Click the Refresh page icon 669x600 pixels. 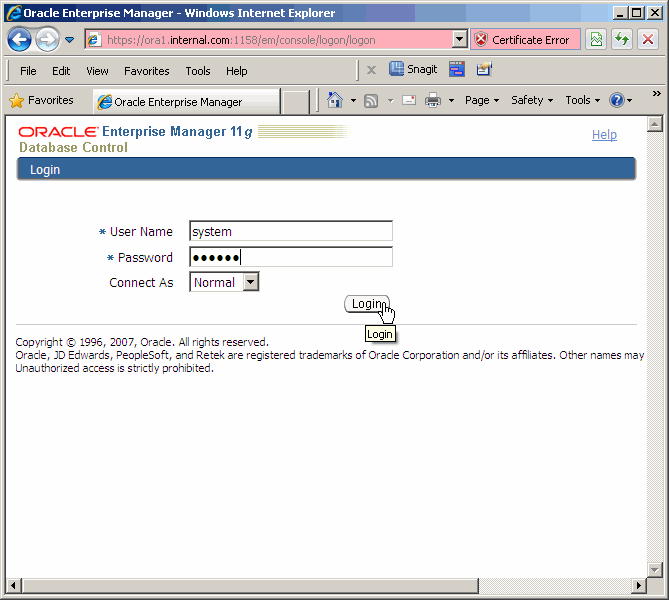pos(622,40)
